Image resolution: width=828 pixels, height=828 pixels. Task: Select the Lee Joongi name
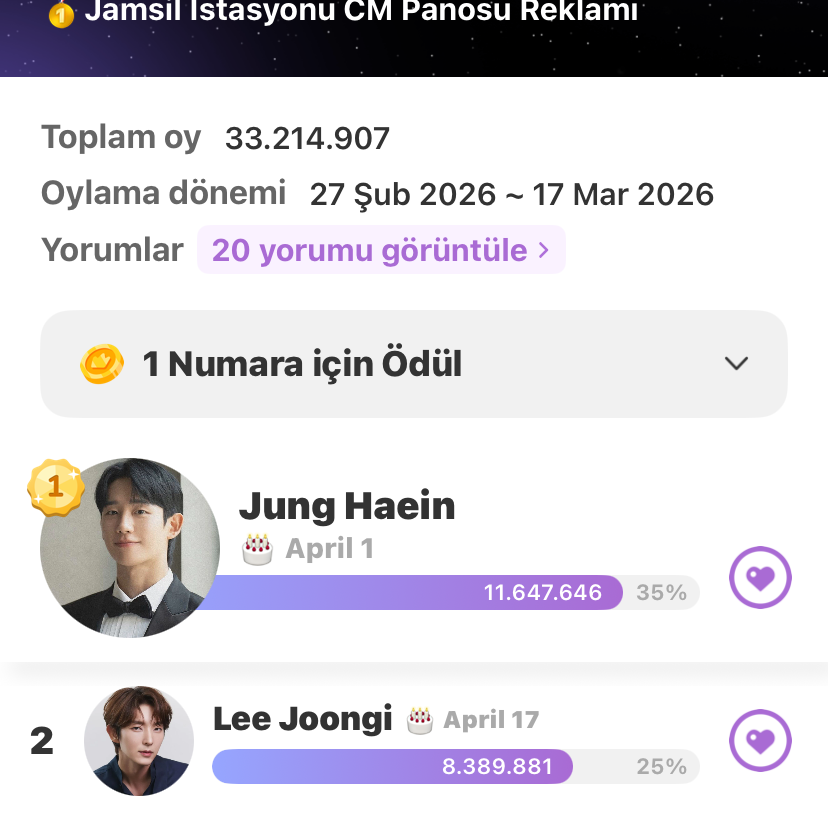tap(302, 718)
